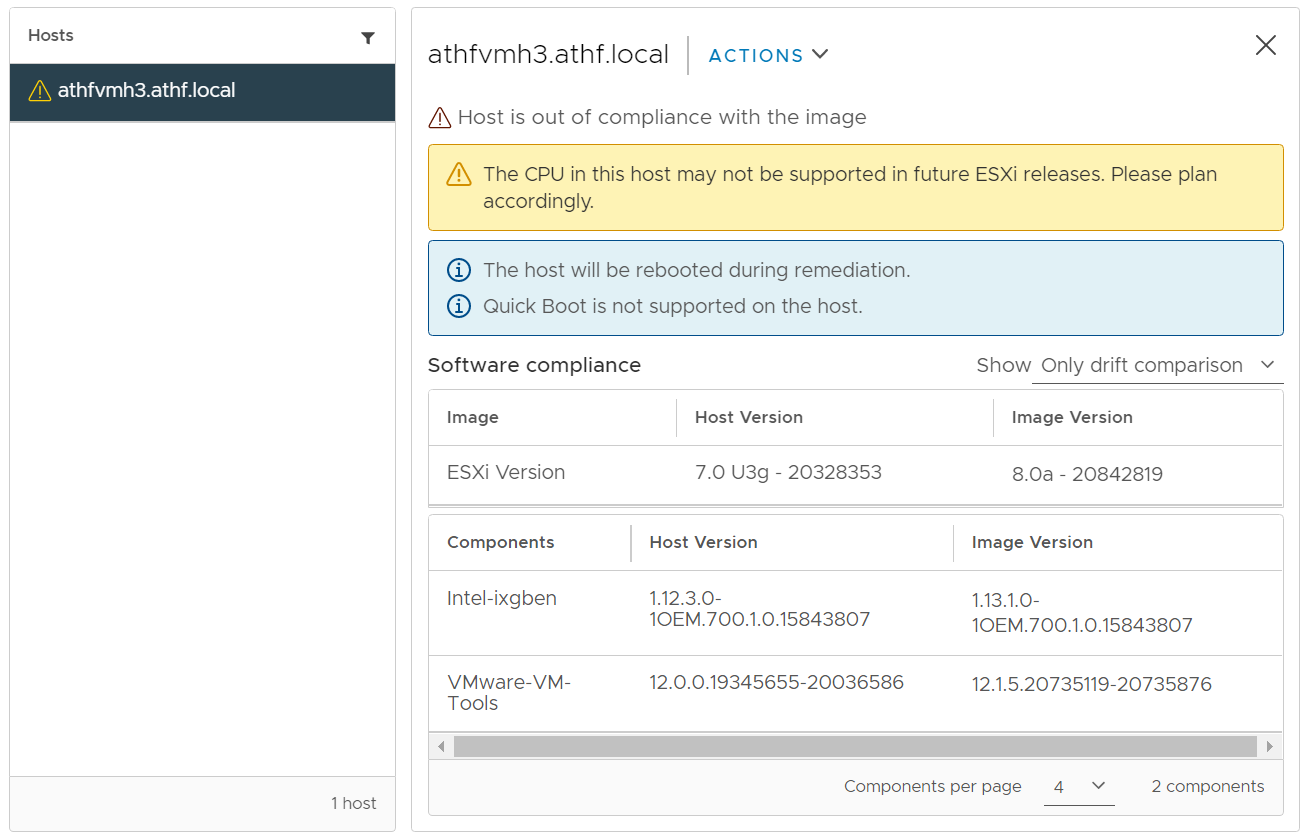Open the components per page dropdown
The width and height of the screenshot is (1303, 840).
click(x=1079, y=787)
